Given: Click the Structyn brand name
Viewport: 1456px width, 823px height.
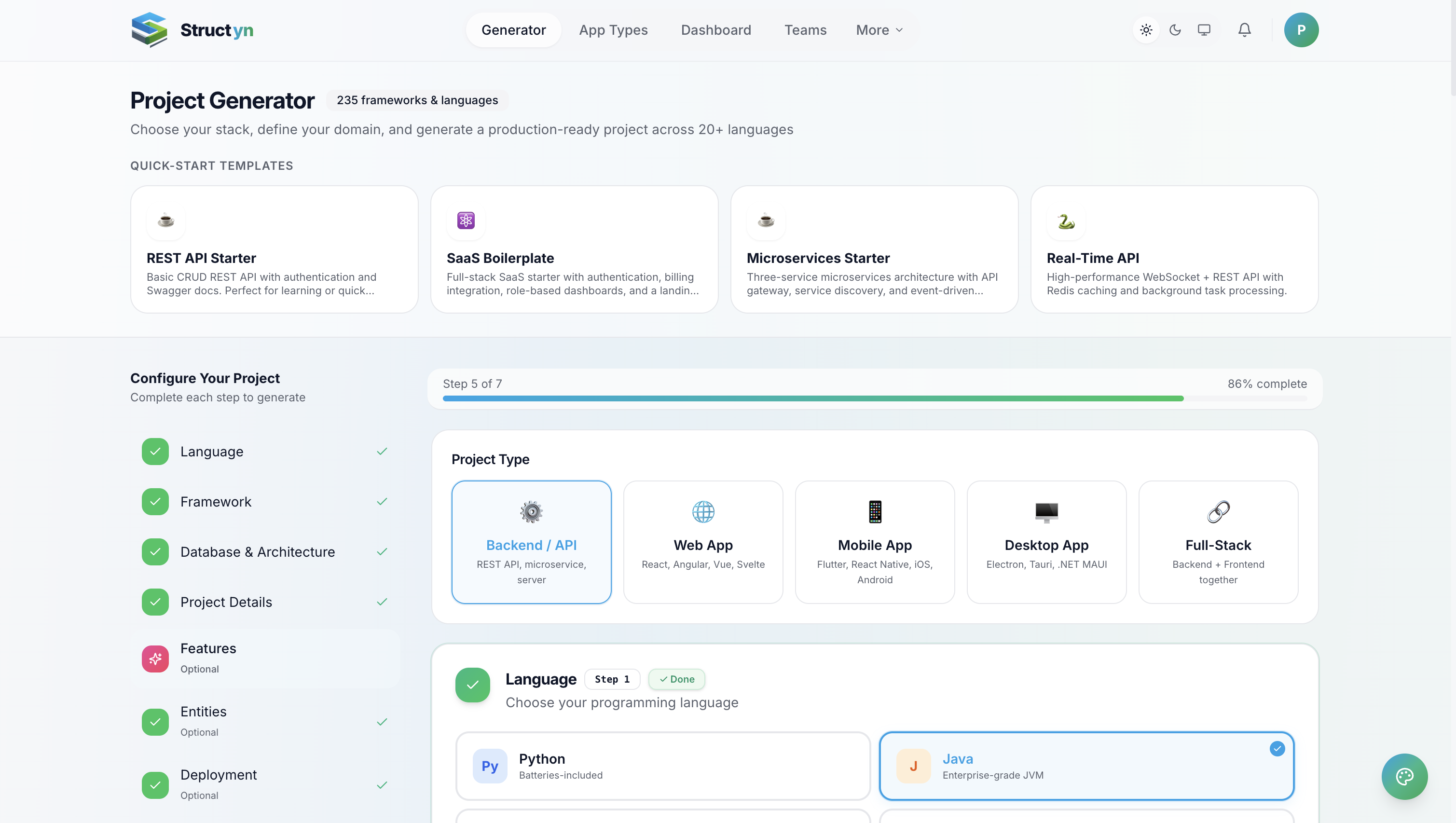Looking at the screenshot, I should [x=217, y=30].
